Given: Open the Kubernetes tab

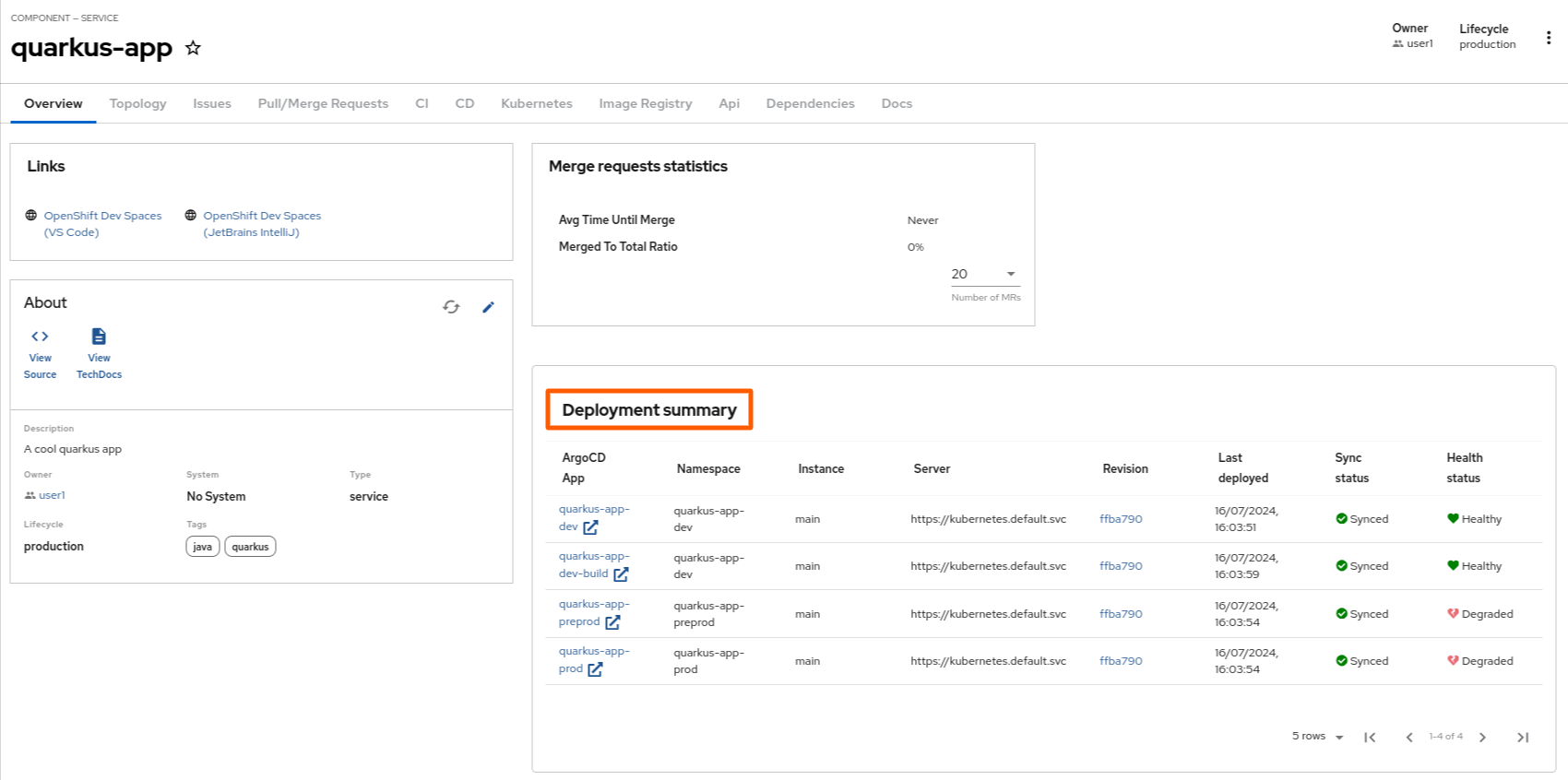Looking at the screenshot, I should tap(536, 103).
